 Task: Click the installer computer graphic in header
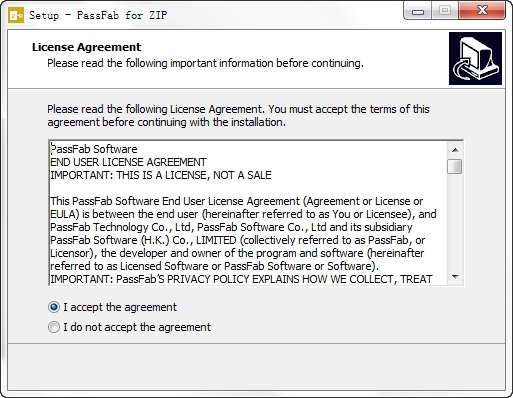[x=475, y=59]
